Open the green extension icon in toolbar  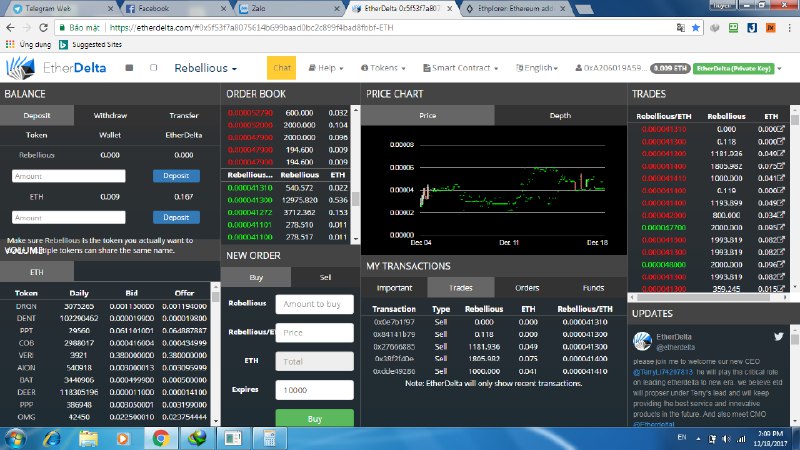[733, 28]
